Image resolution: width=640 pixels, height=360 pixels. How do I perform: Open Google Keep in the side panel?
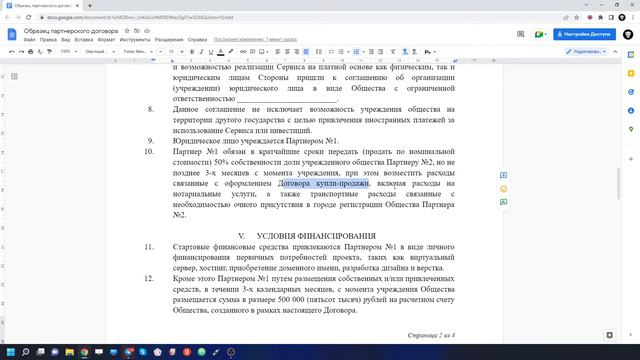point(631,73)
